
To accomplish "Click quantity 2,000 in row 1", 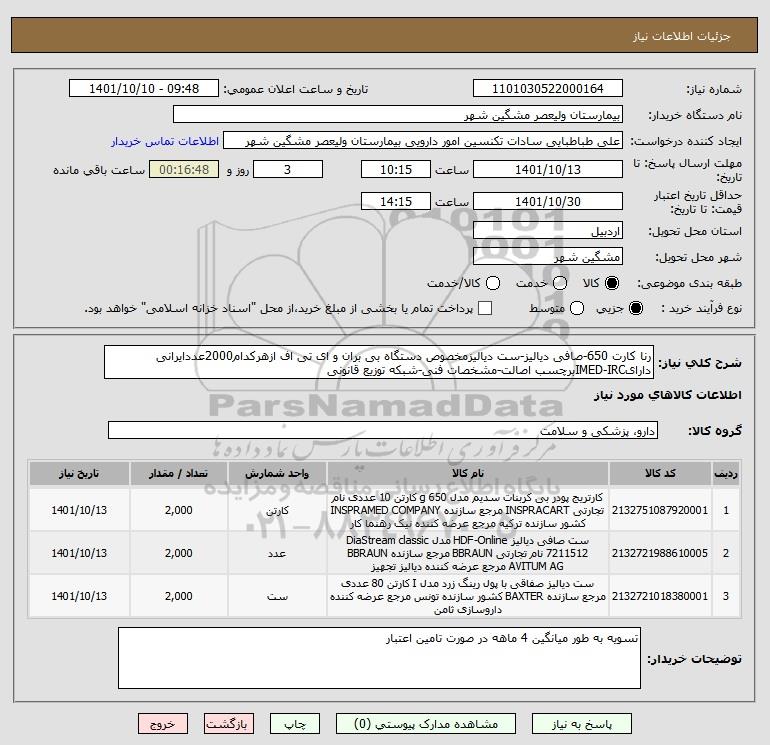I will (179, 510).
